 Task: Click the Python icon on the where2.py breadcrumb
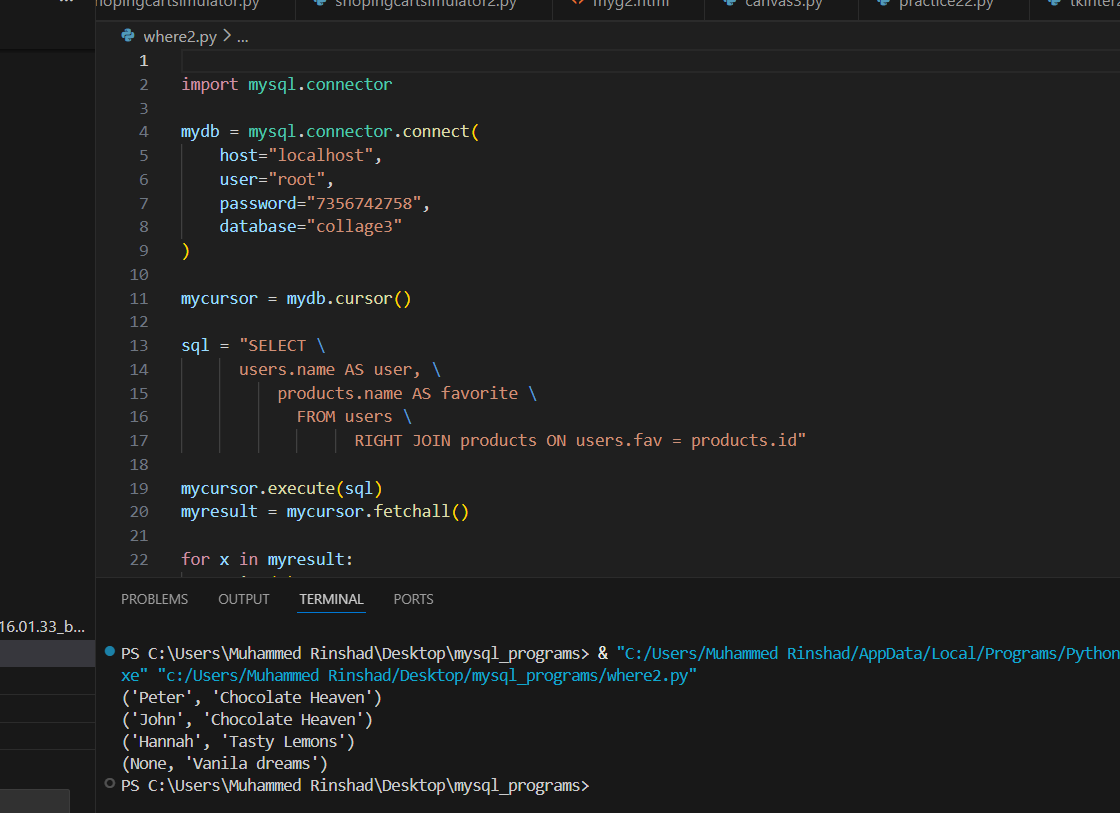point(128,36)
